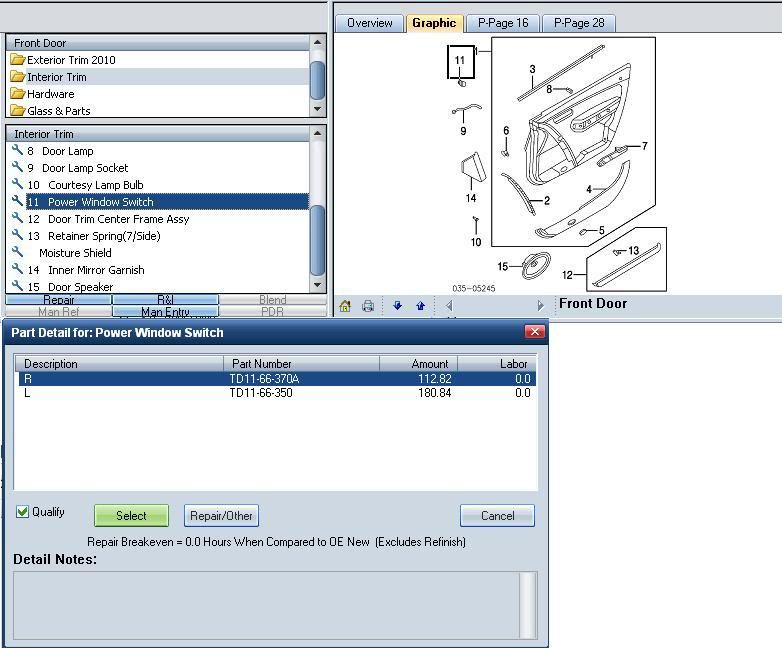The width and height of the screenshot is (782, 648).
Task: Click wrench icon beside Power Window Switch
Action: [17, 201]
